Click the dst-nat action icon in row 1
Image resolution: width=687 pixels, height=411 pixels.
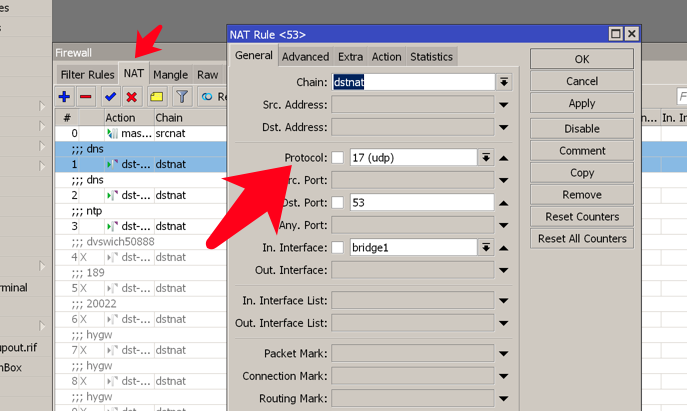tap(113, 164)
